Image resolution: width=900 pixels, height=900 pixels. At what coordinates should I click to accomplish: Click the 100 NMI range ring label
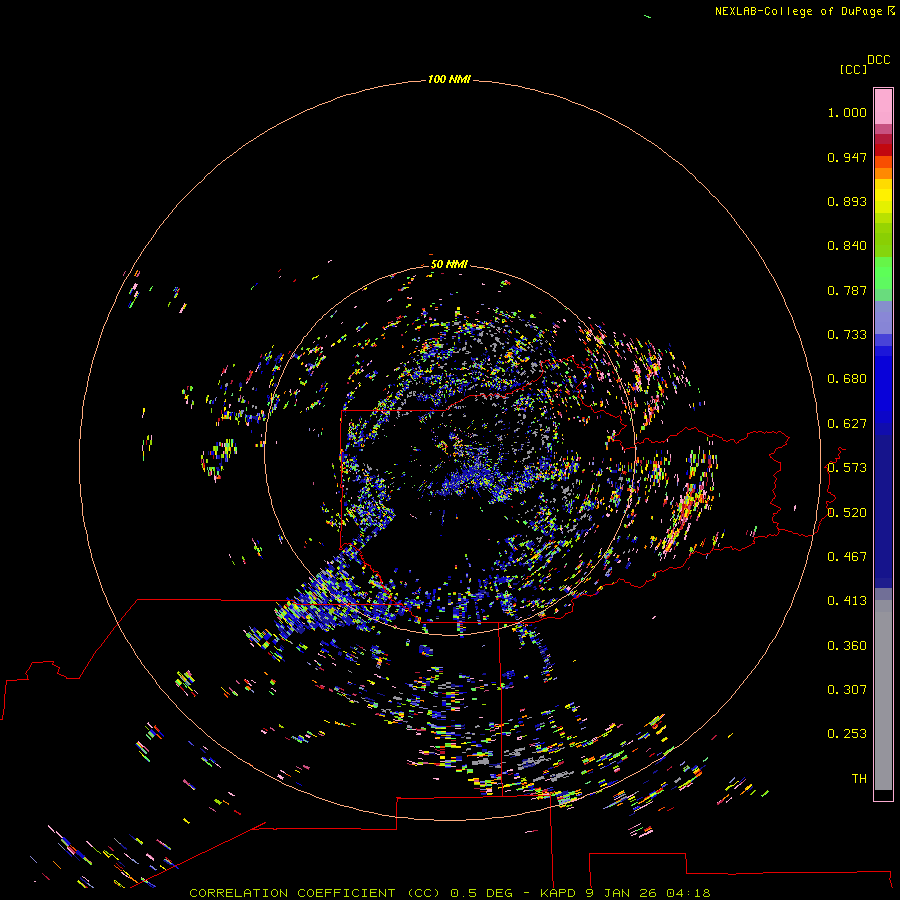click(449, 79)
